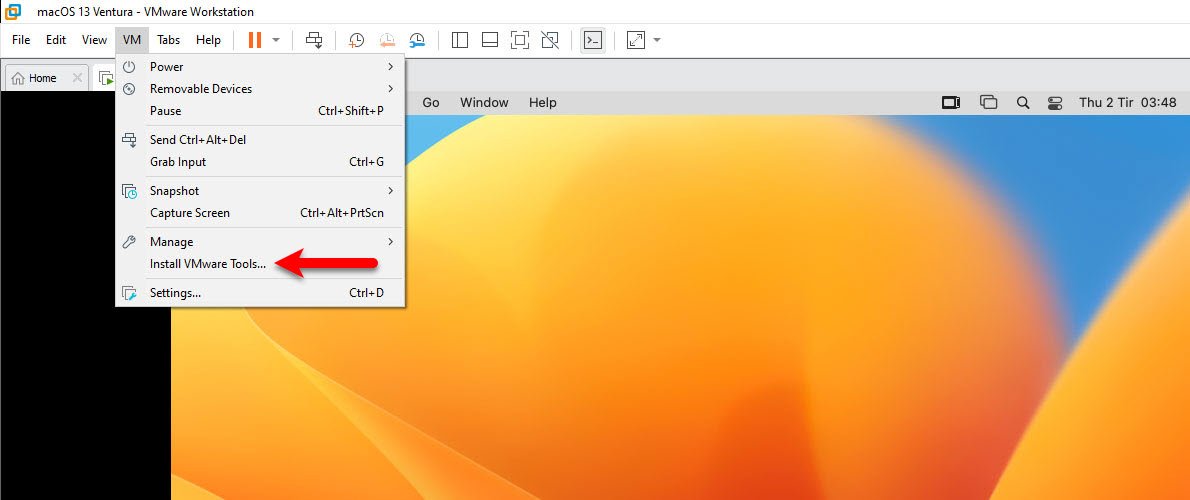Expand the Removable Devices submenu
Viewport: 1190px width, 500px height.
click(x=260, y=89)
